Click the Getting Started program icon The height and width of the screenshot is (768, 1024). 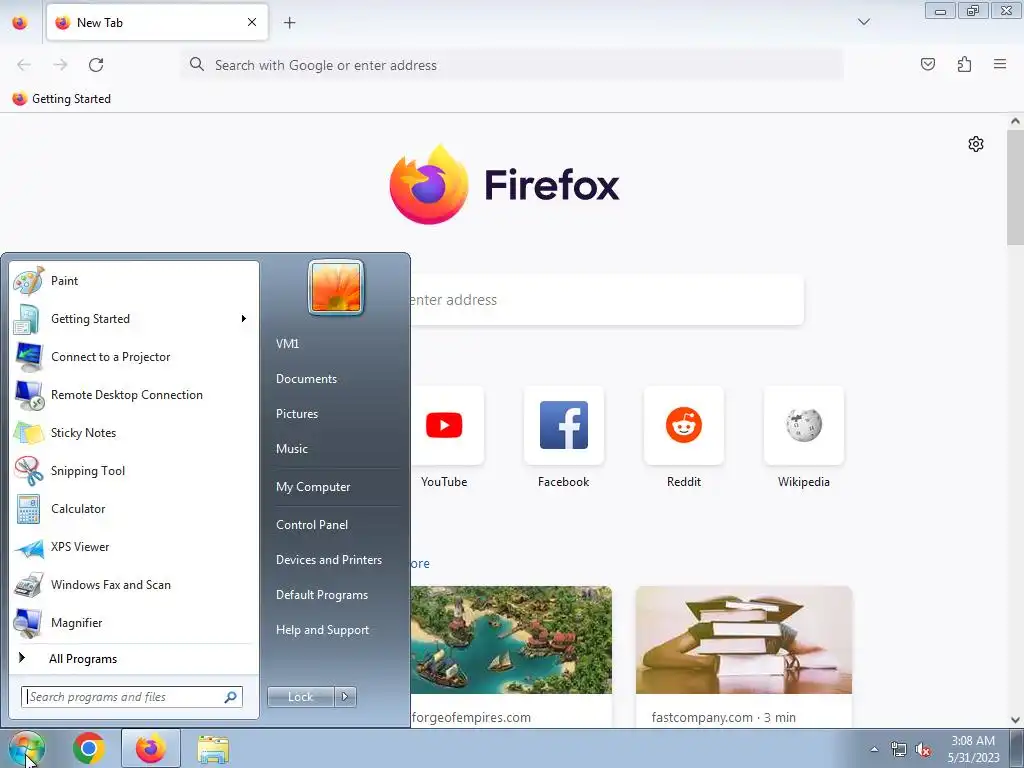click(x=27, y=319)
